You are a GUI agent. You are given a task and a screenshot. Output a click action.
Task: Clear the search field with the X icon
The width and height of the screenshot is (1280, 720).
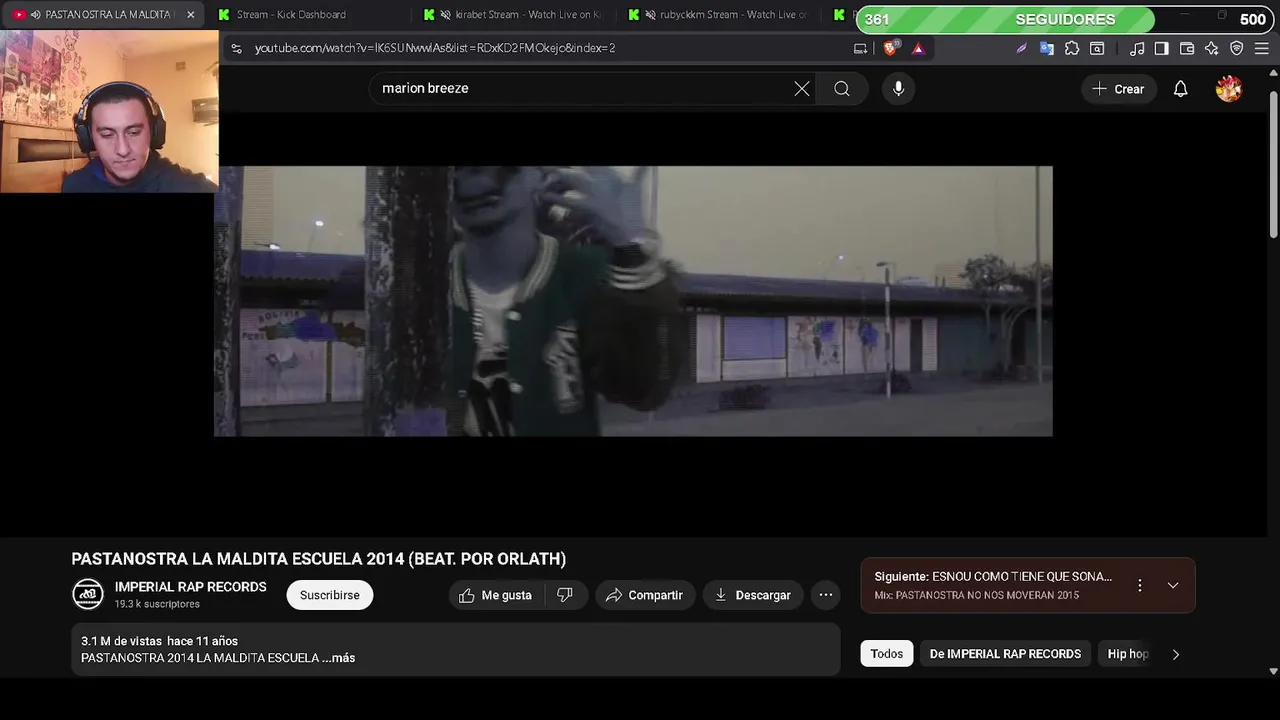(x=802, y=89)
